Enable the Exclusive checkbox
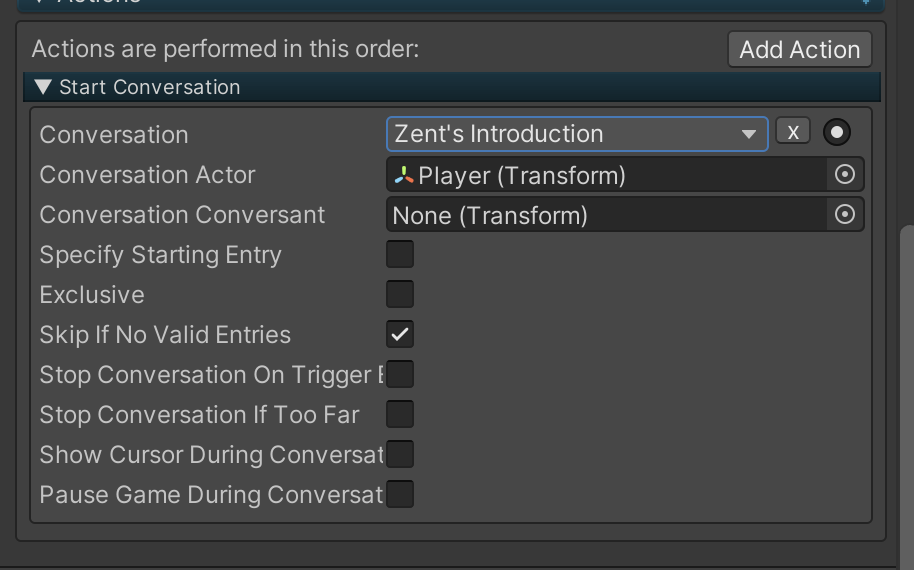The height and width of the screenshot is (570, 914). 400,294
